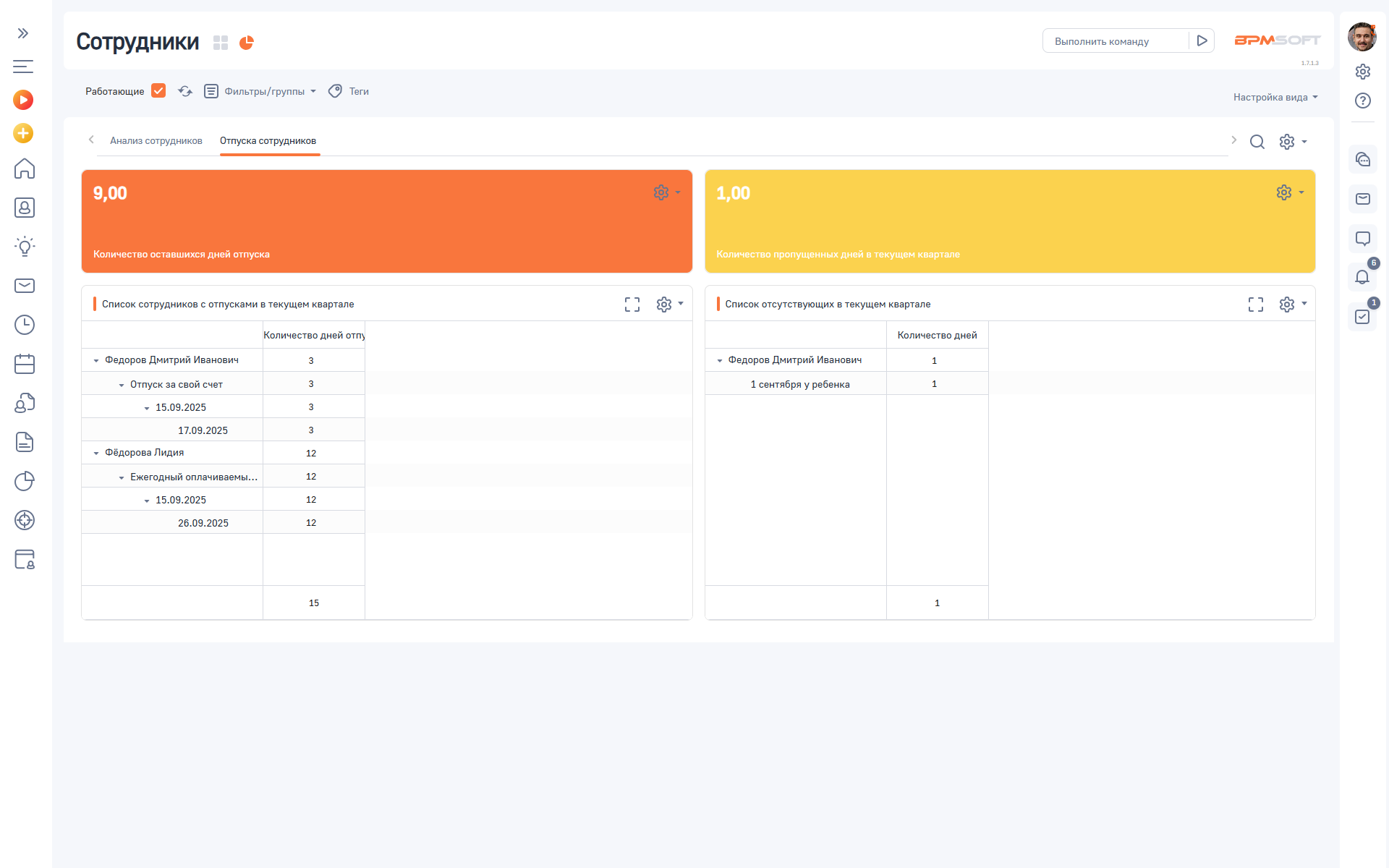Click the run command play button
The height and width of the screenshot is (868, 1389).
coord(1202,41)
